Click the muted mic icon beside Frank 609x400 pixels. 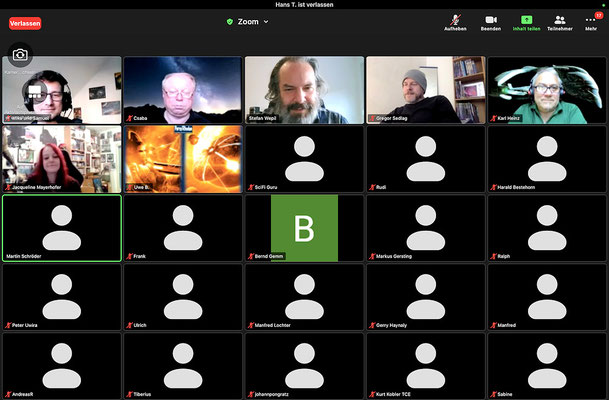129,256
